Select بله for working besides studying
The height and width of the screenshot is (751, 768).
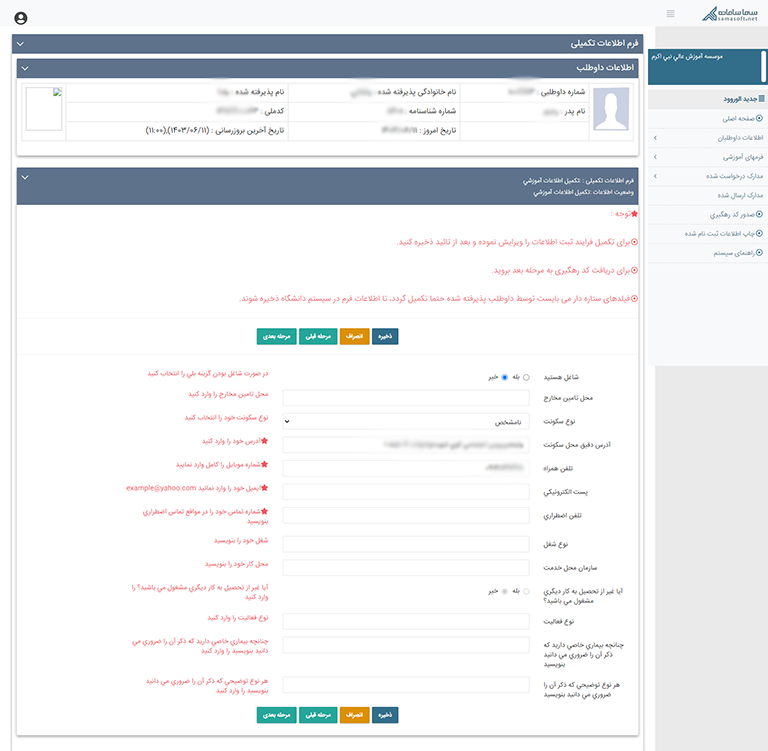[x=527, y=591]
